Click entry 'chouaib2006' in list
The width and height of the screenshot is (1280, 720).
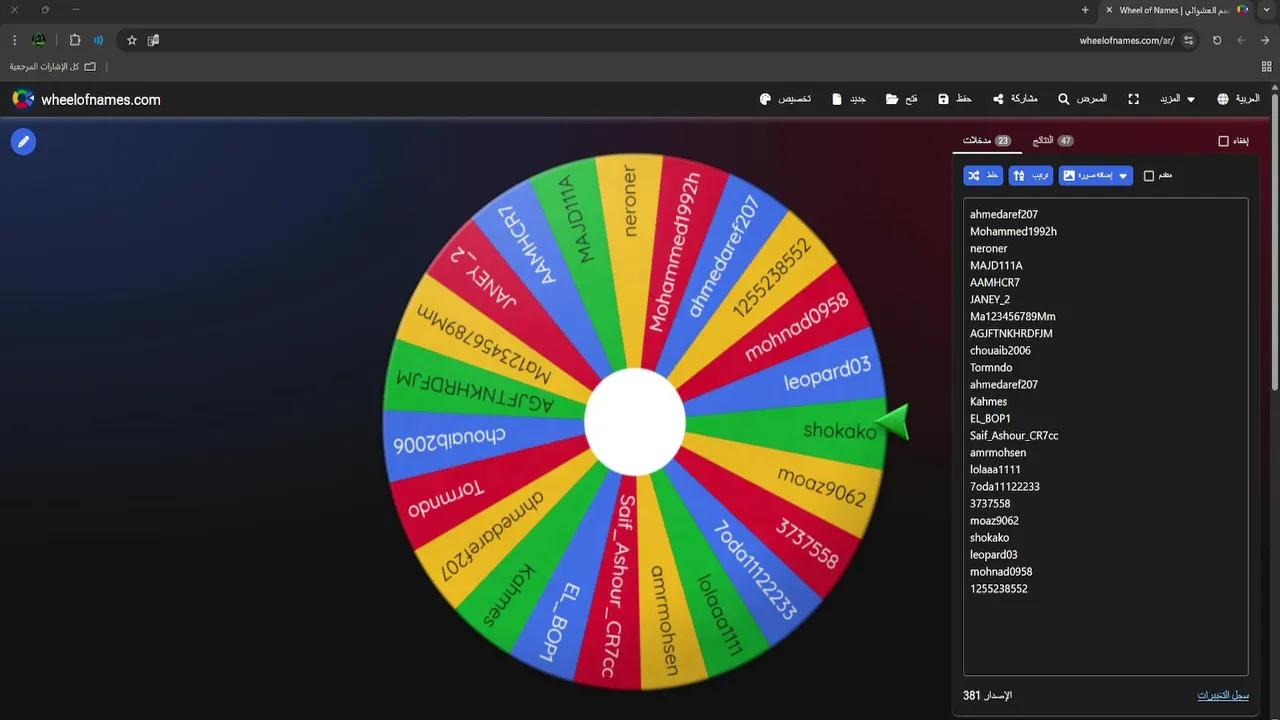coord(1000,351)
